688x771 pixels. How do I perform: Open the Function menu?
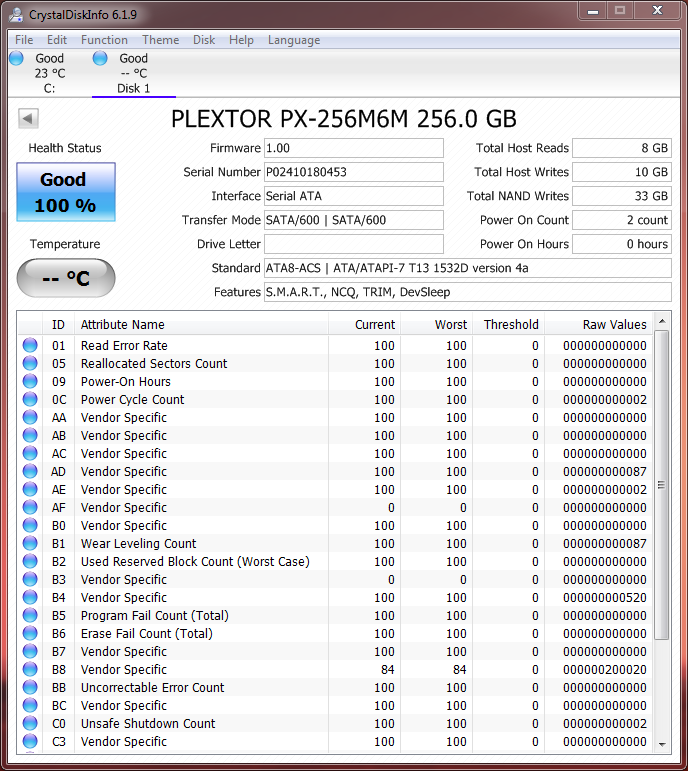(x=104, y=40)
